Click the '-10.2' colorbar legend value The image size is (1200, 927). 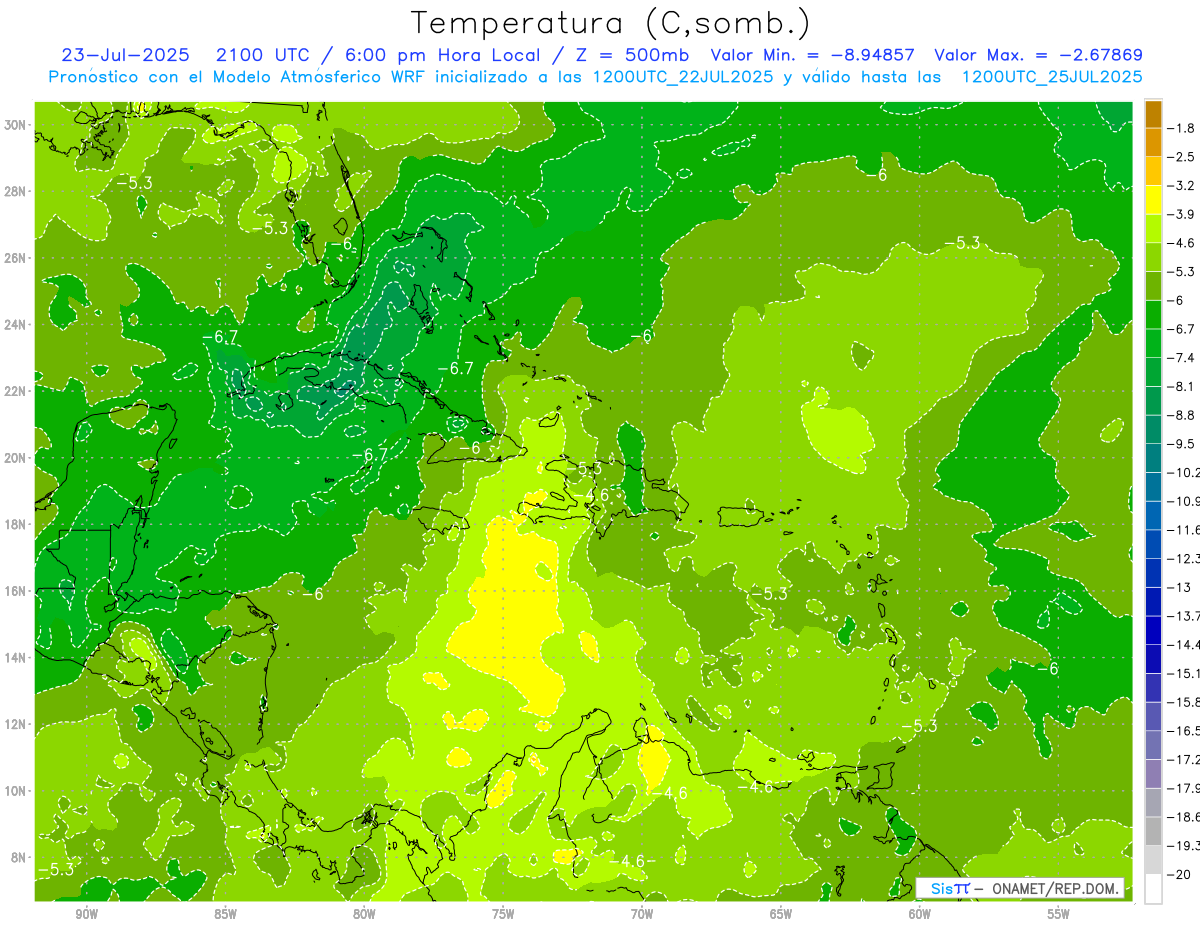pos(1183,472)
